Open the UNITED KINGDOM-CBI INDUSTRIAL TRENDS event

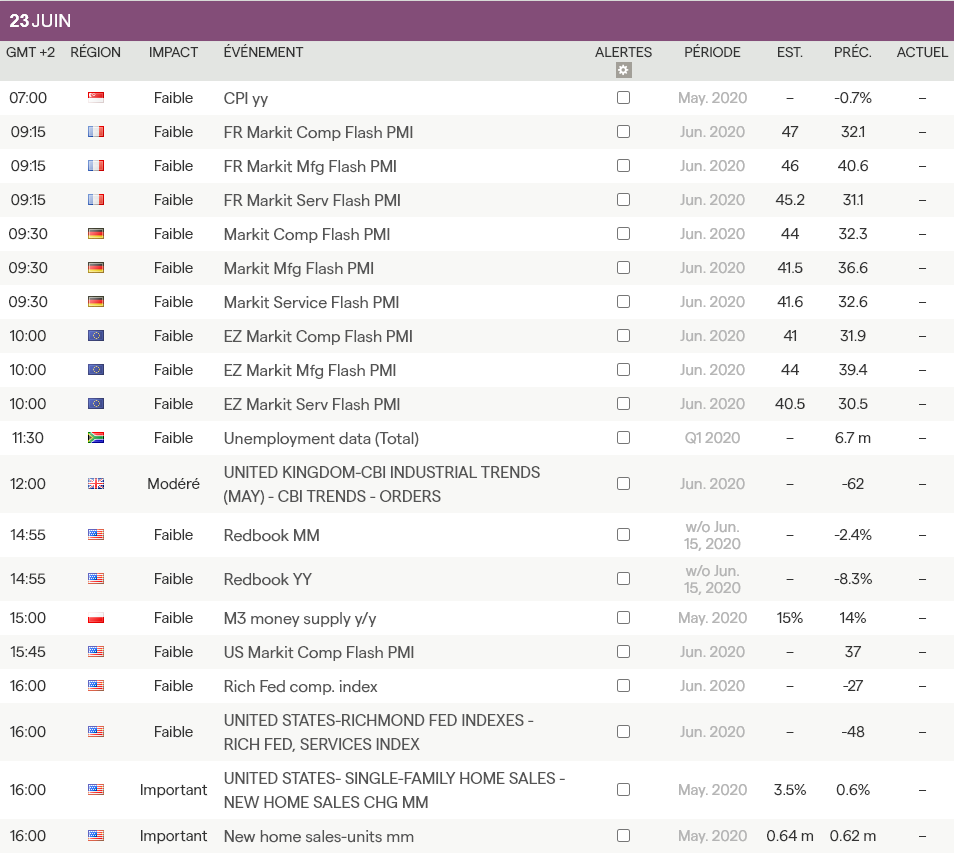coord(381,484)
